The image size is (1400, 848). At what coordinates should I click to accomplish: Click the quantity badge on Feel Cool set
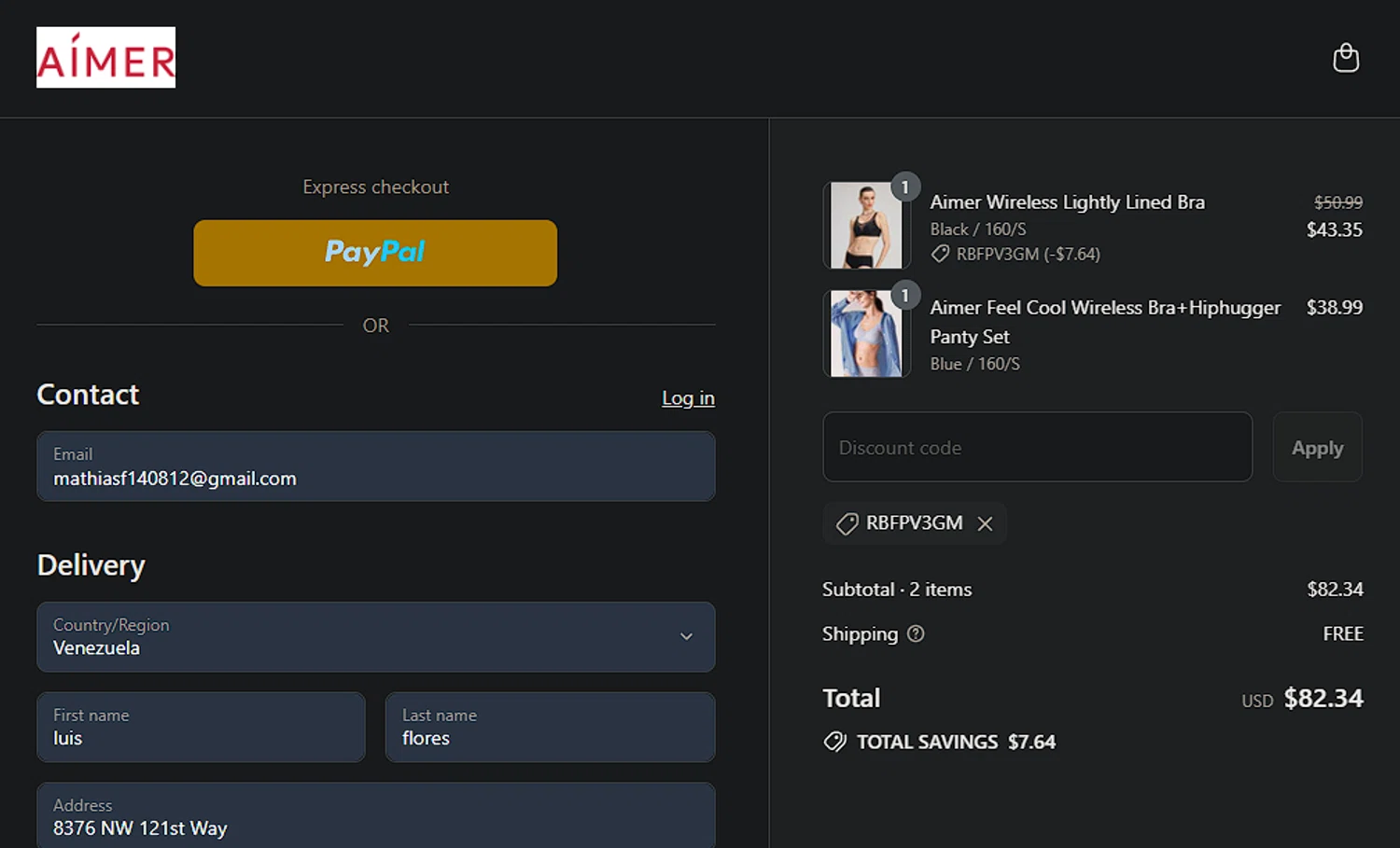click(904, 295)
